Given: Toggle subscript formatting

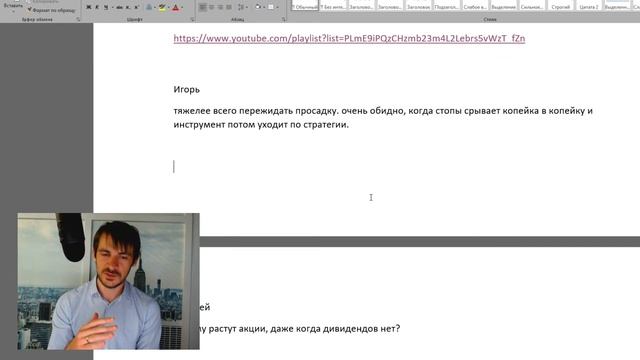Looking at the screenshot, I should (128, 7).
